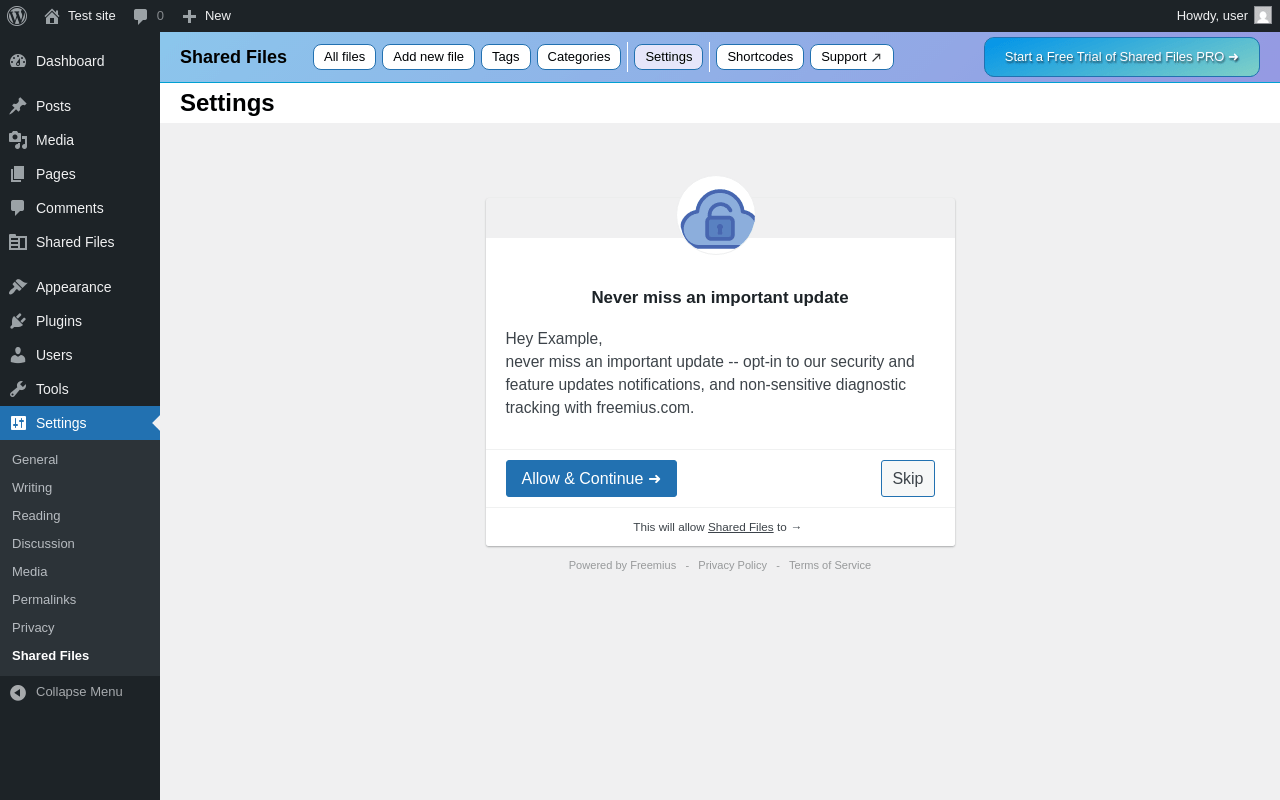Click the Settings sliders icon

pos(18,423)
